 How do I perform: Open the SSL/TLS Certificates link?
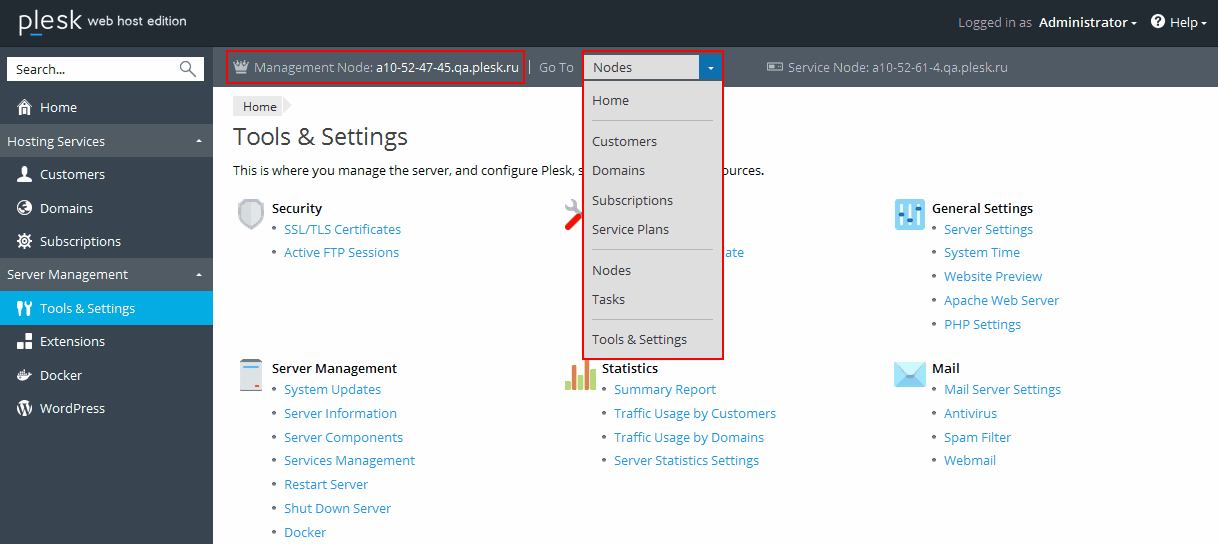pos(342,229)
